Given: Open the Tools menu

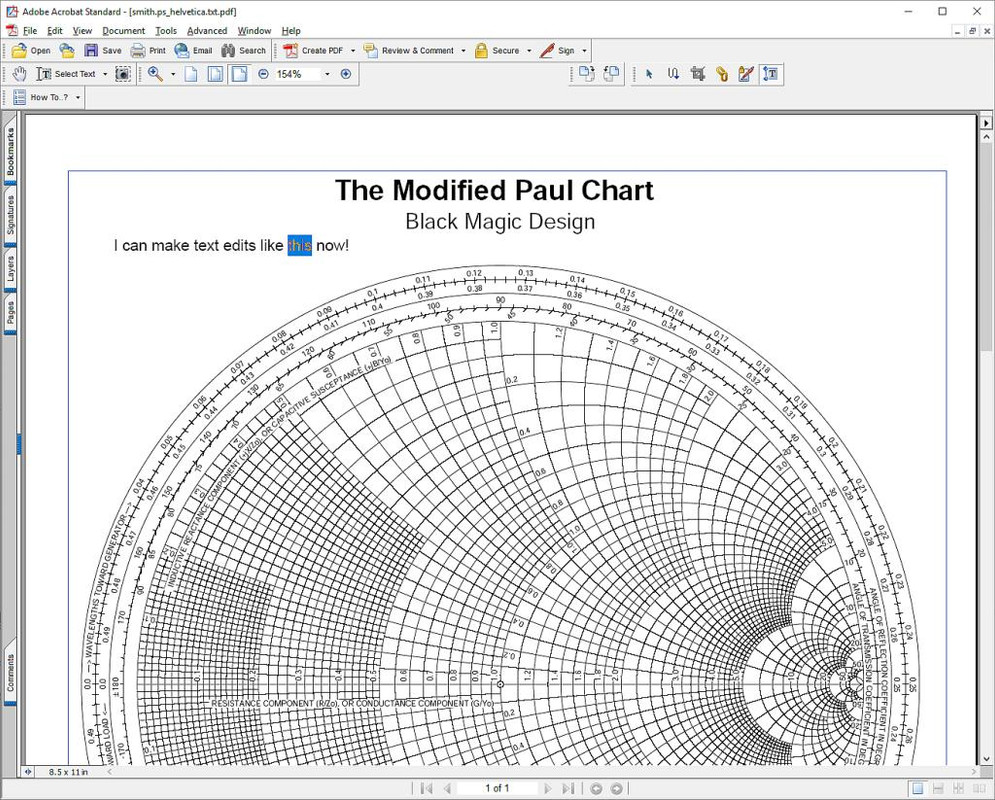Looking at the screenshot, I should [166, 30].
